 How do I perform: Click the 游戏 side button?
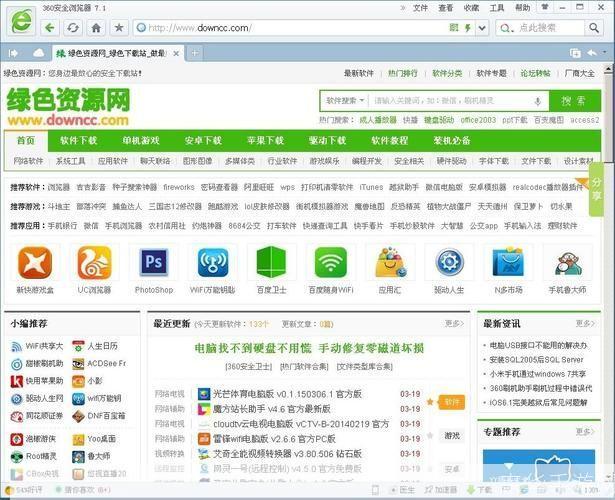[452, 436]
